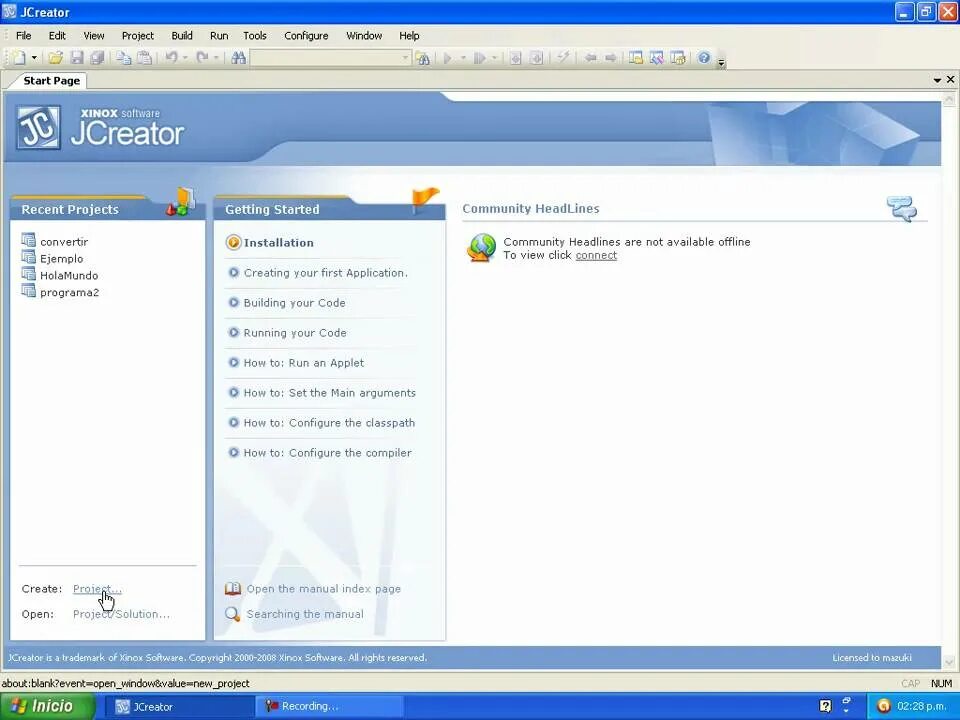Expand the Run project dropdown arrow
This screenshot has width=960, height=720.
coord(463,58)
